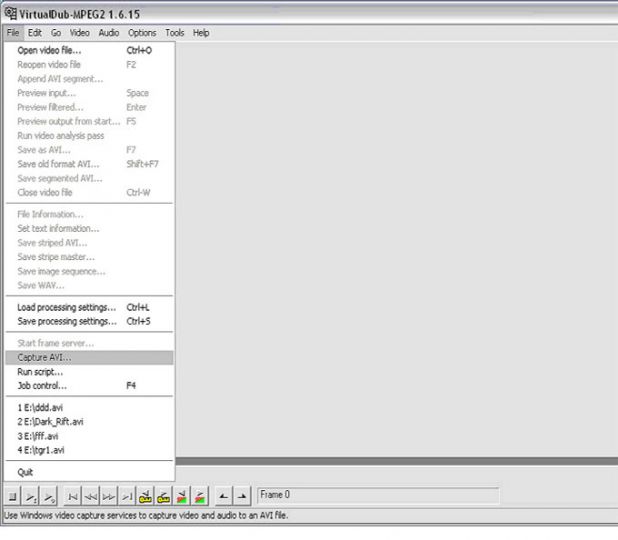Step backward one frame
Viewport: 618px width, 540px height.
91,496
